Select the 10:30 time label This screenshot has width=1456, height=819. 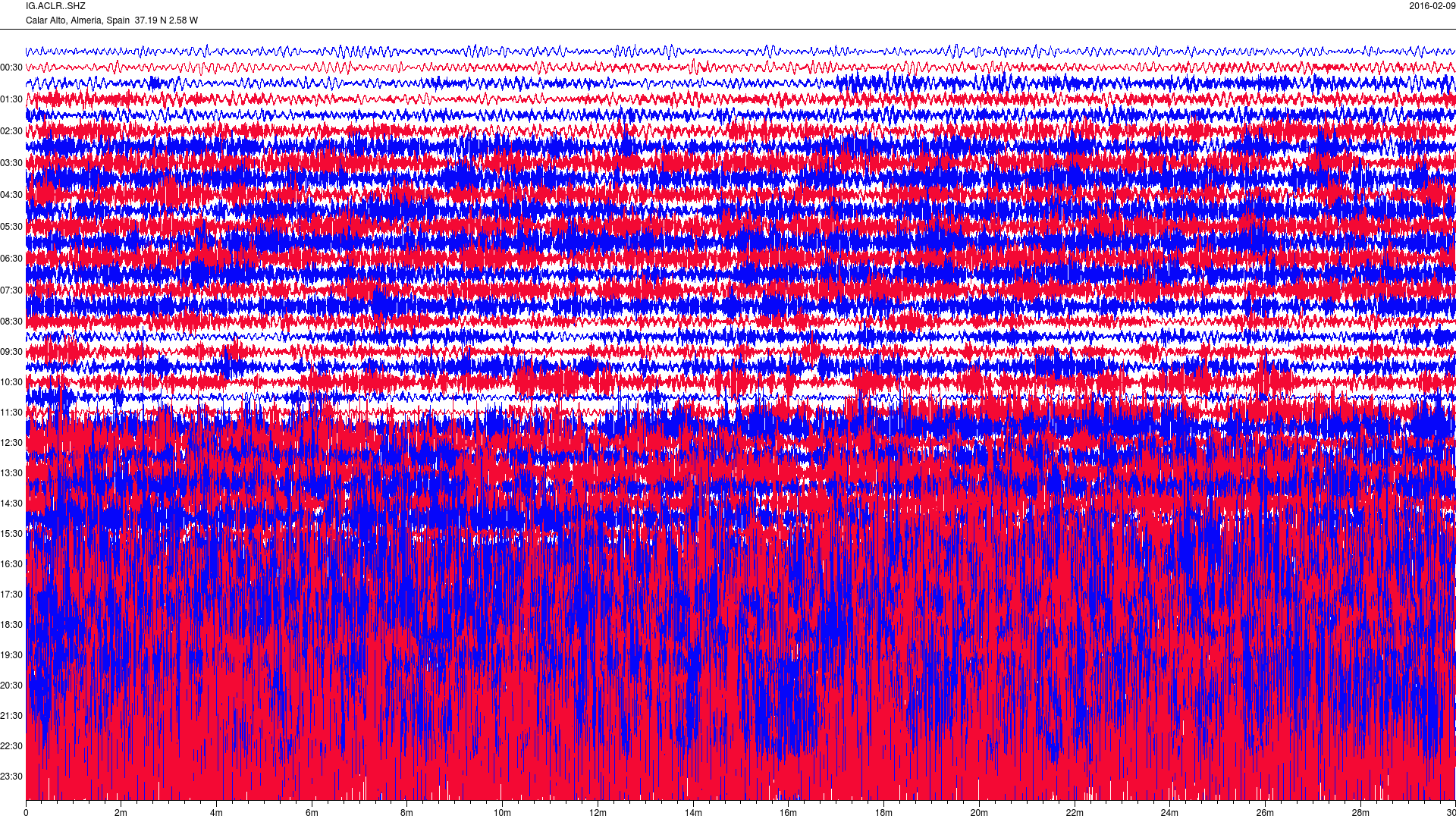pos(11,382)
